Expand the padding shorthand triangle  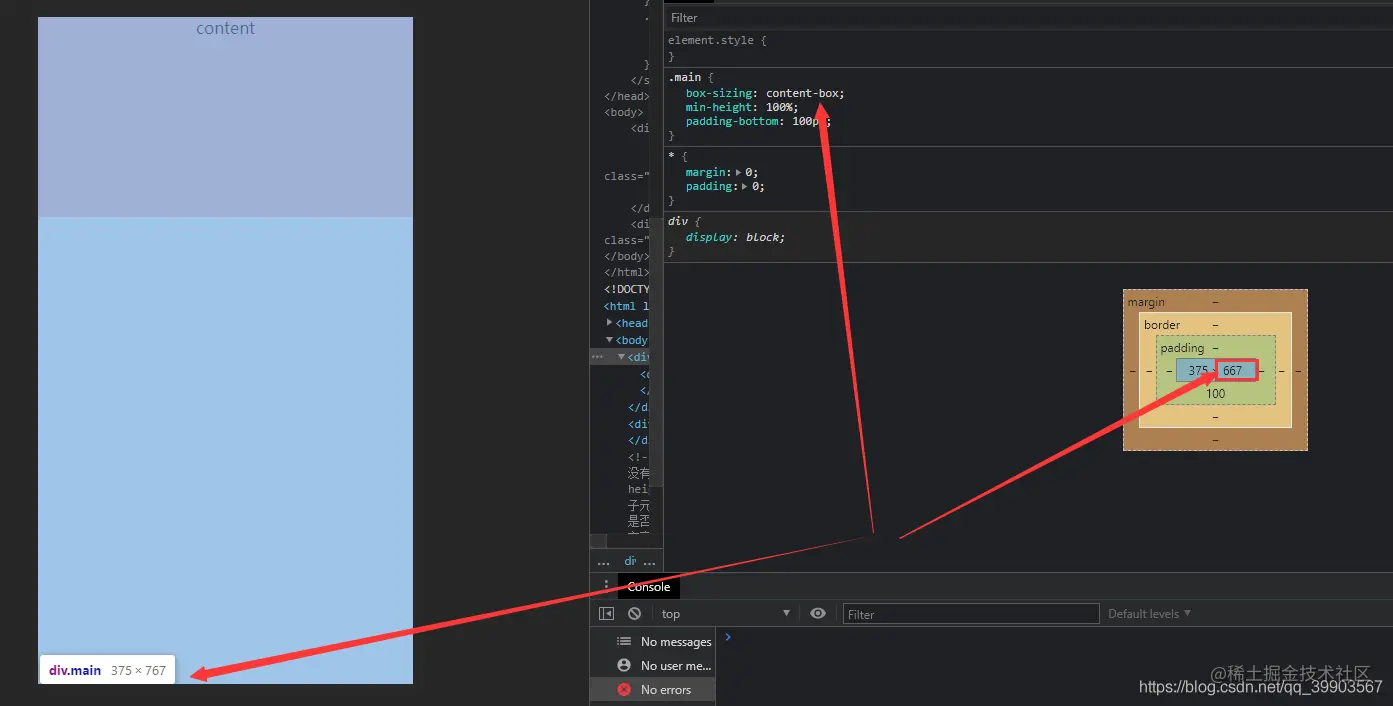pyautogui.click(x=745, y=186)
